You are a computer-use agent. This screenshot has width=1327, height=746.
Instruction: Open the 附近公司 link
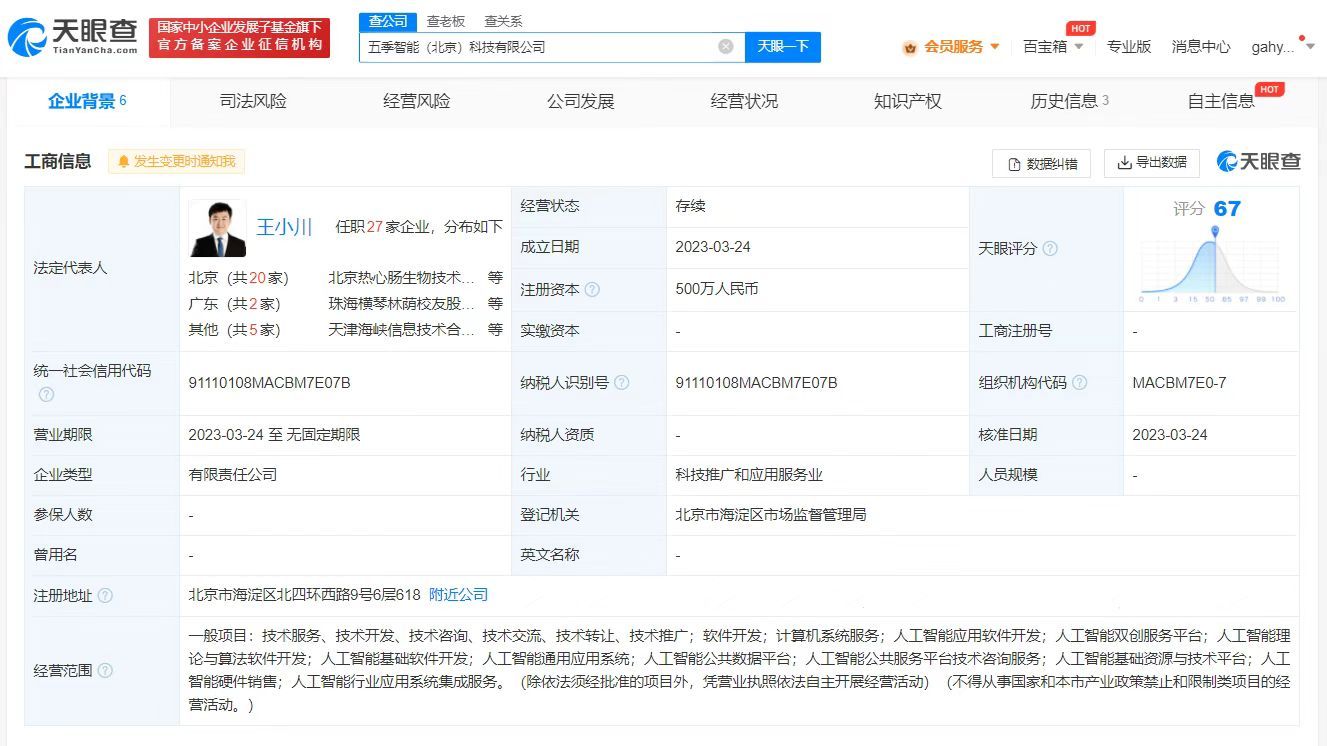[459, 594]
